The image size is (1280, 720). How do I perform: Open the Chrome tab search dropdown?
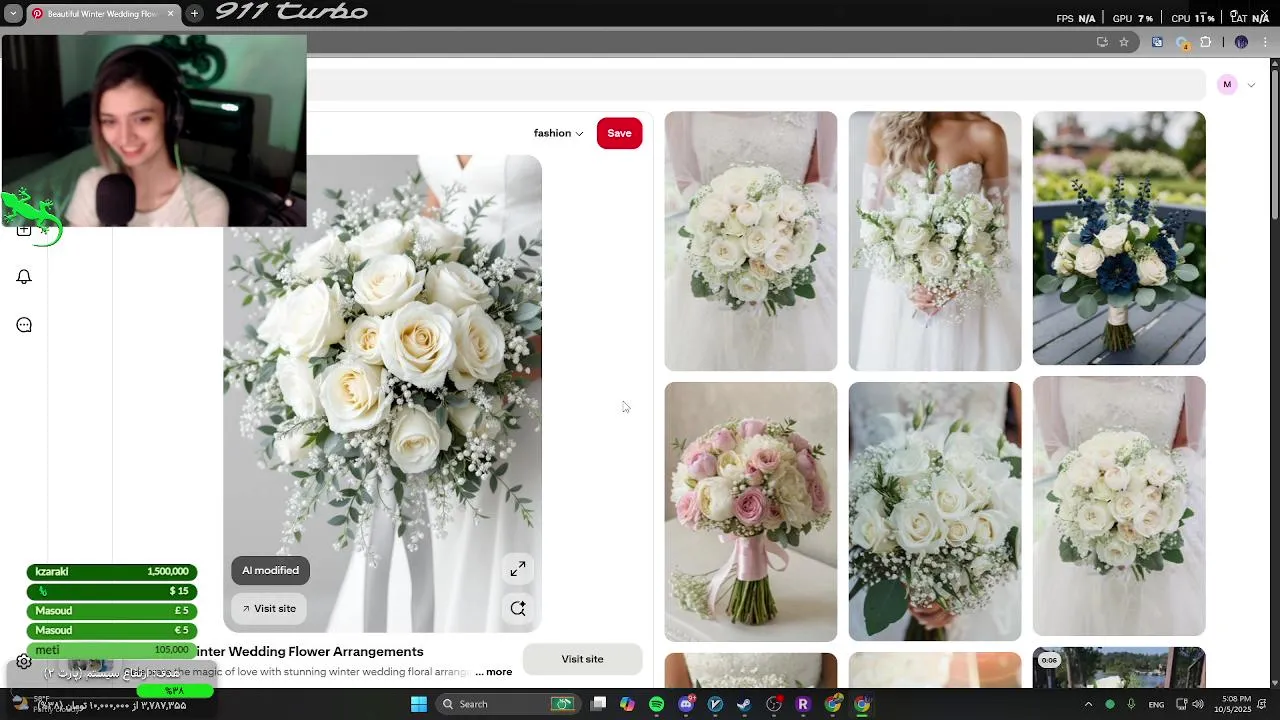13,13
